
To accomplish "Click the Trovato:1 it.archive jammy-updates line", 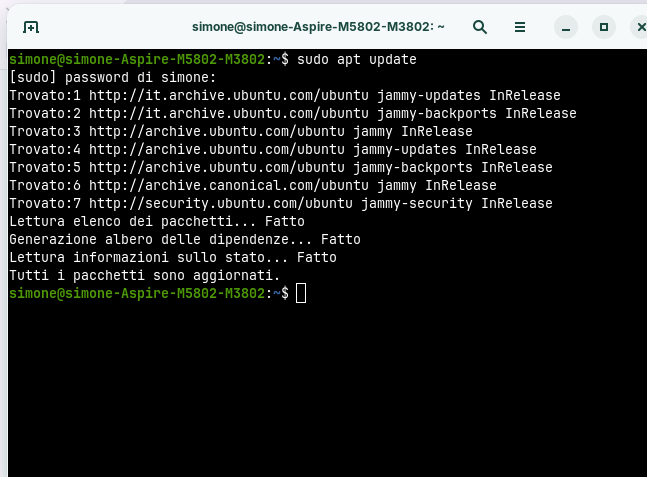I will click(285, 96).
